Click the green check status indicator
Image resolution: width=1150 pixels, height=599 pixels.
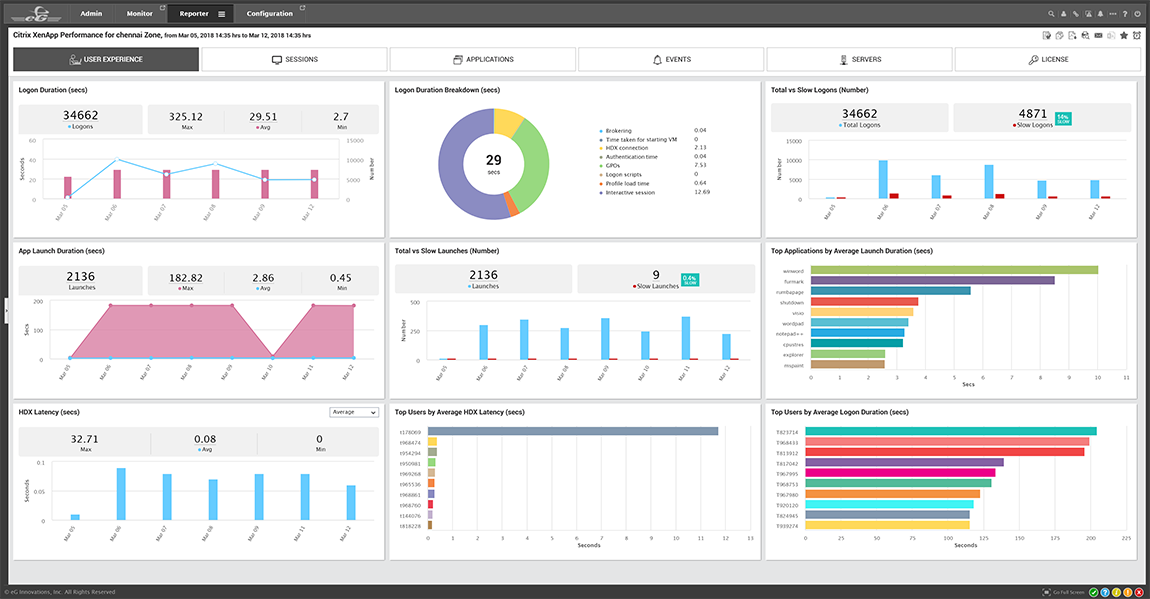tap(1094, 591)
